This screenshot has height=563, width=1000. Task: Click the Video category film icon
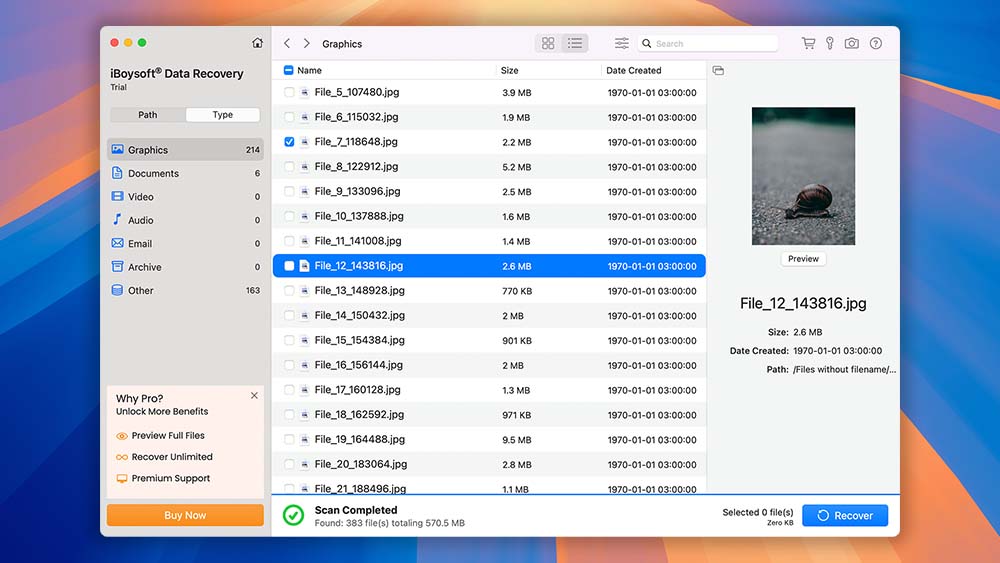point(117,196)
